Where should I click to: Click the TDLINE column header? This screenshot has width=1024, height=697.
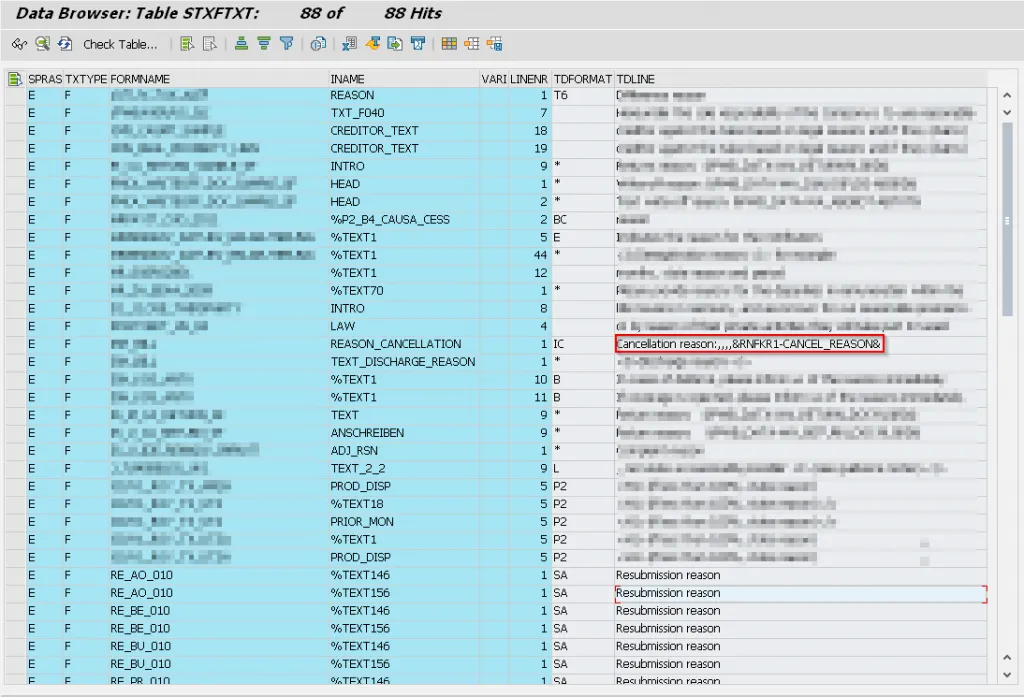point(636,79)
